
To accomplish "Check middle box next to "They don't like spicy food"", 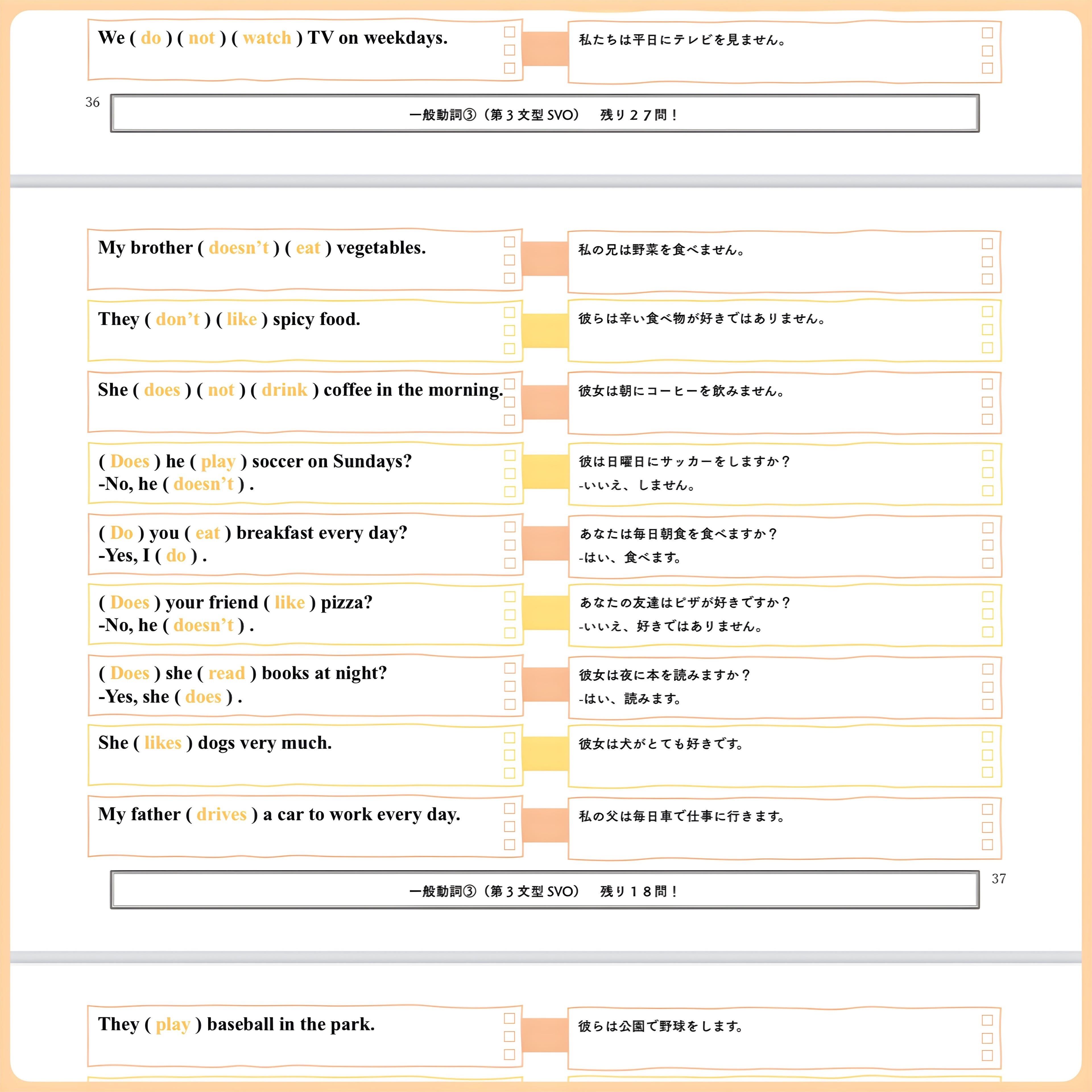I will [x=509, y=331].
